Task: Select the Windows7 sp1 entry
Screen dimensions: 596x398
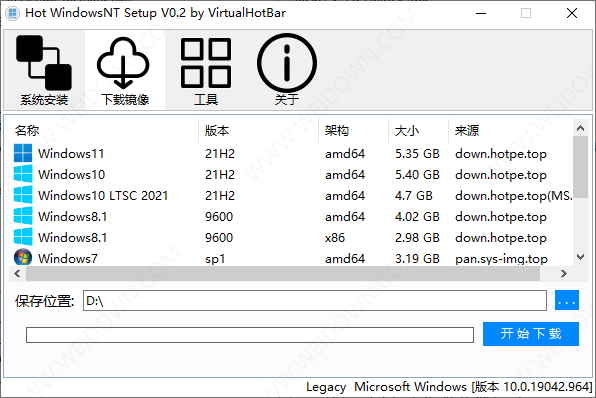Action: pos(291,258)
